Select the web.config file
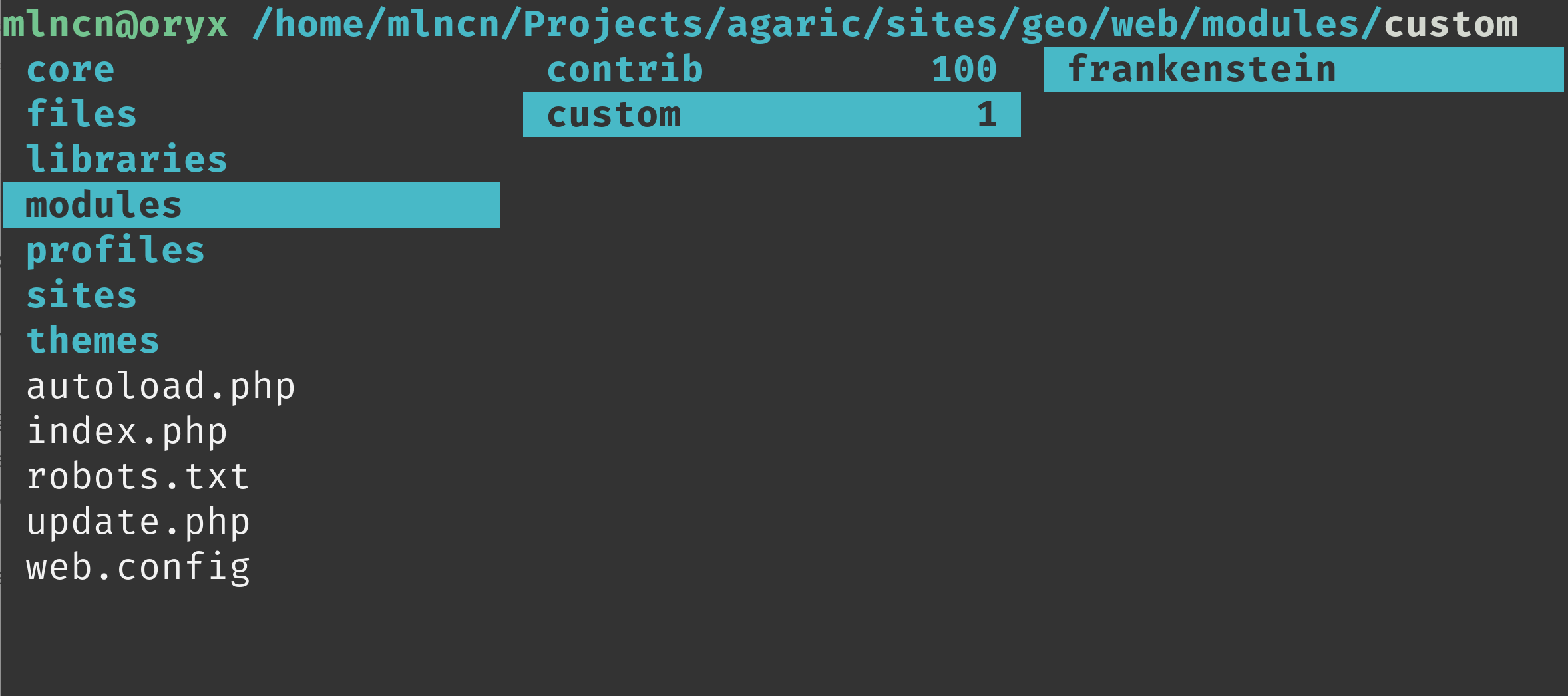The image size is (1568, 696). pos(138,568)
